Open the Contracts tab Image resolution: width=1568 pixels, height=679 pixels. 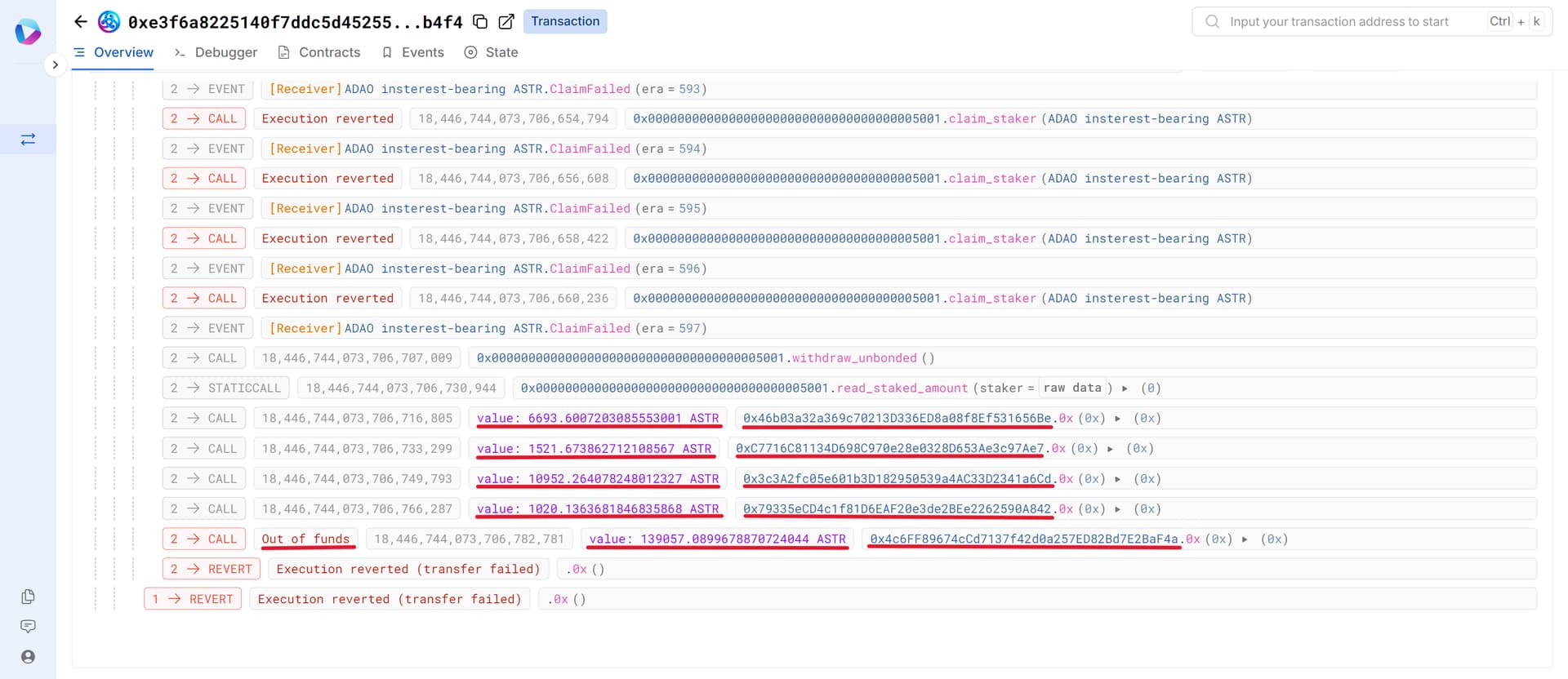(318, 52)
